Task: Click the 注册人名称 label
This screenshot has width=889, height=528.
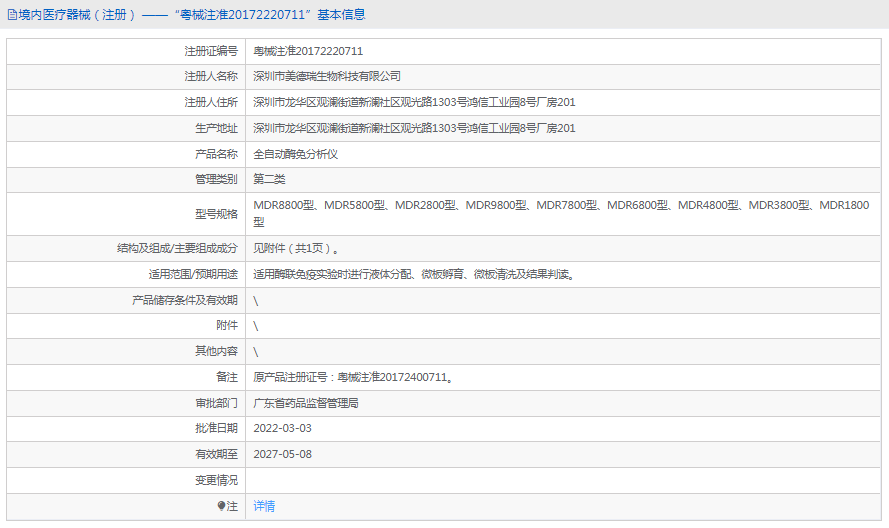Action: point(211,76)
